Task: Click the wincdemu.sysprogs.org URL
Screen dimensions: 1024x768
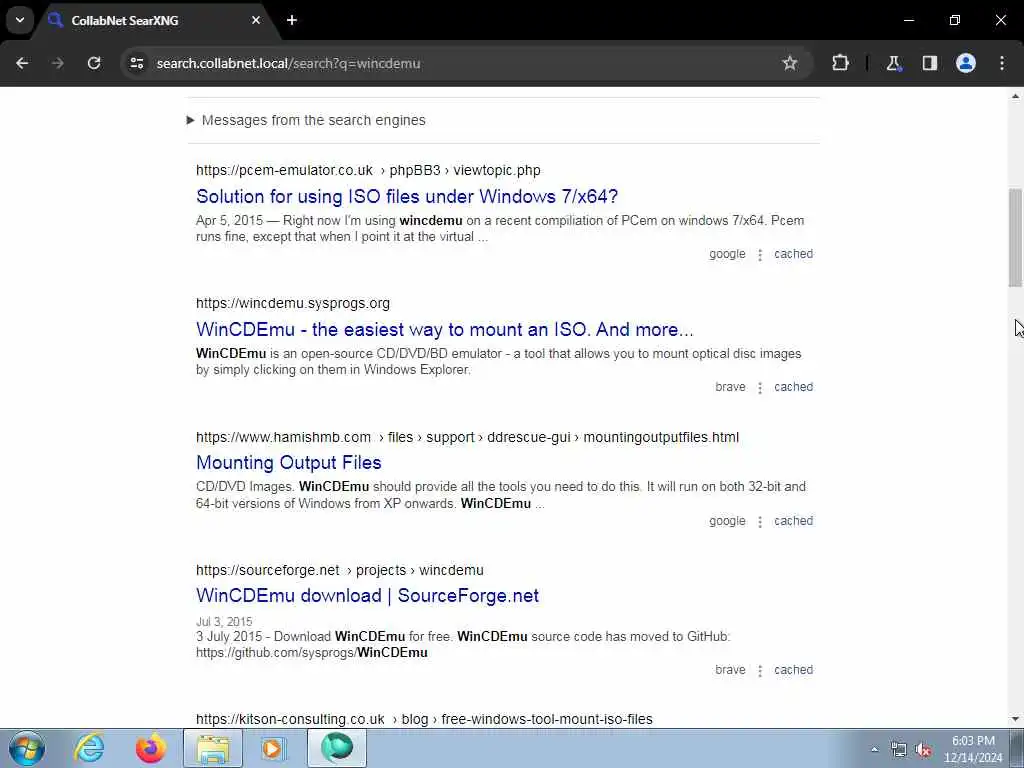Action: click(293, 303)
